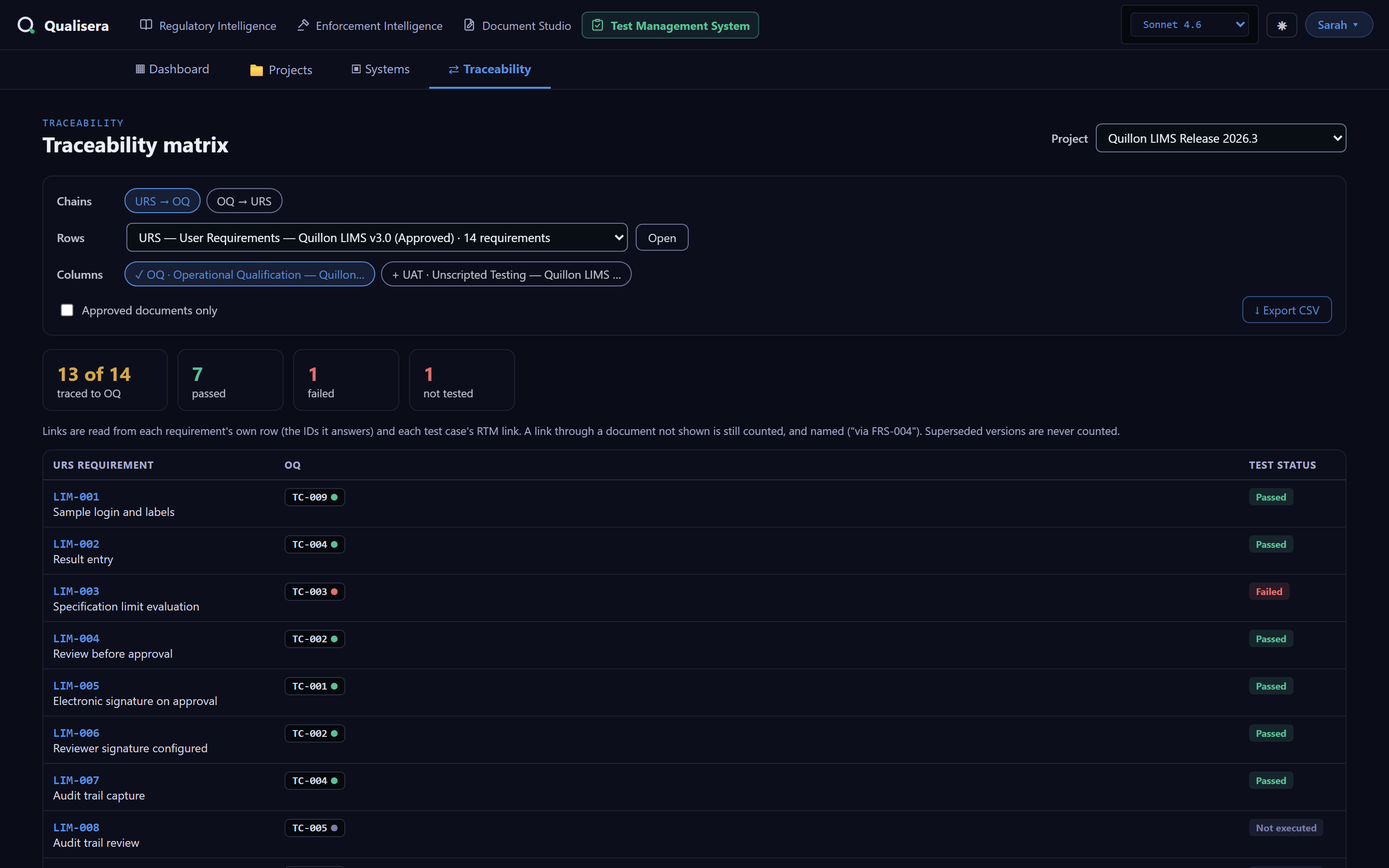Open requirement link LIM-006
Screen dimensions: 1389x868
[x=76, y=733]
